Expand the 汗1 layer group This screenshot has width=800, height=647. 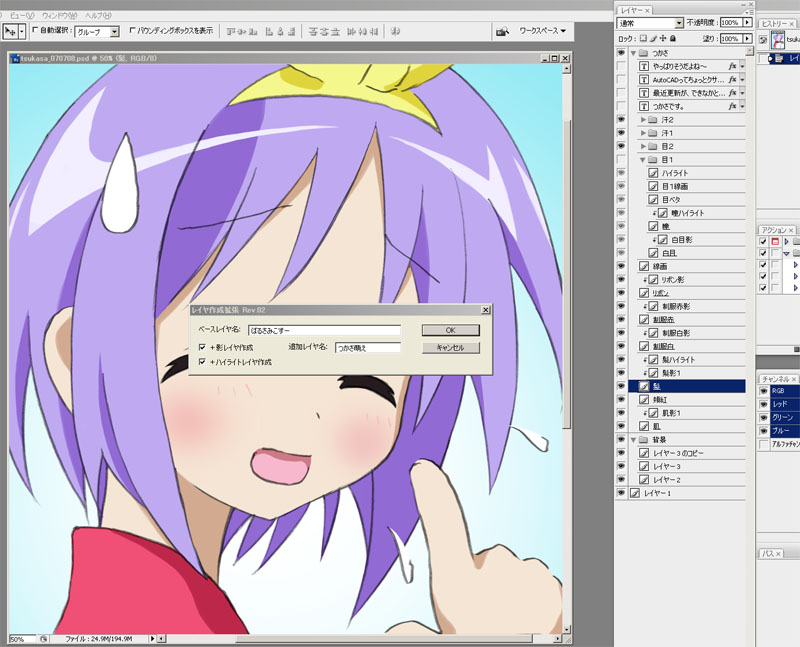pos(643,133)
